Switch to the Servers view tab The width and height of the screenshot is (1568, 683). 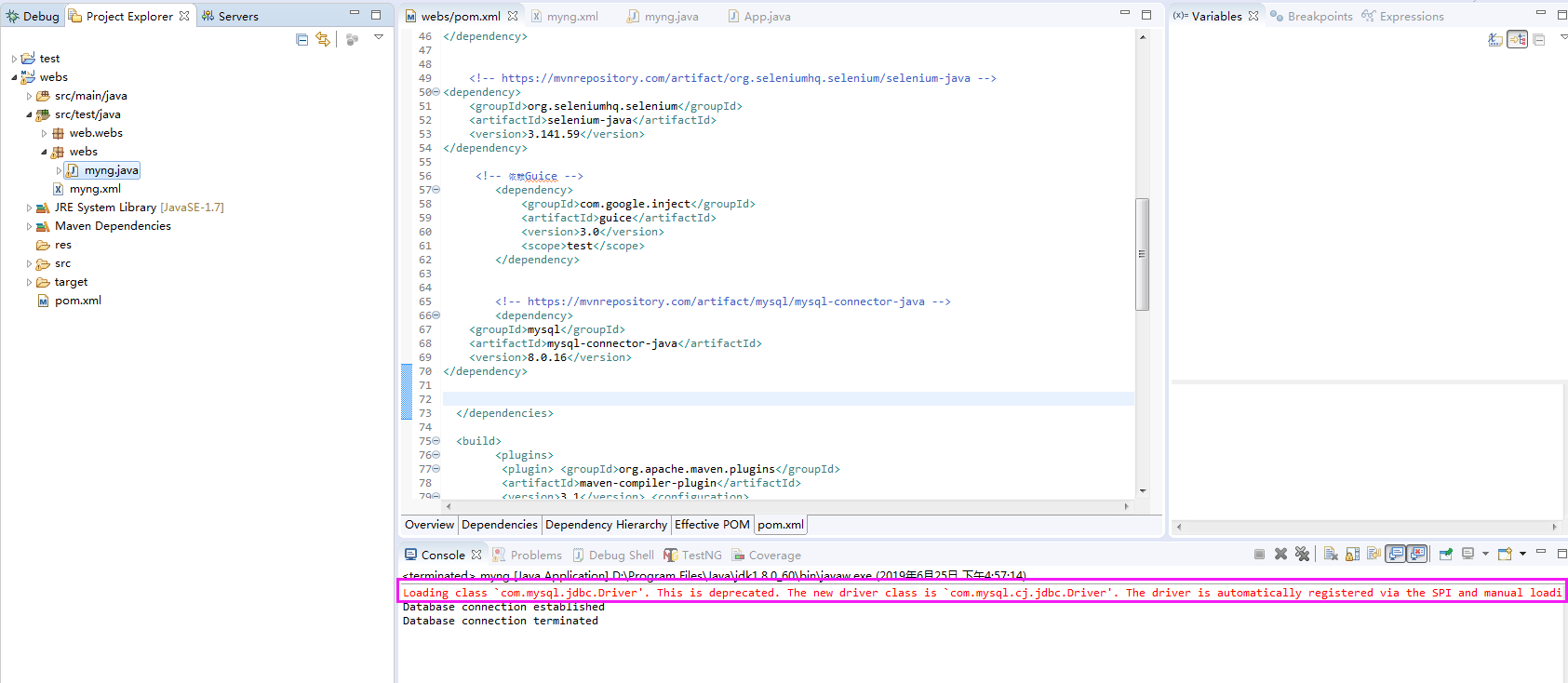(x=231, y=16)
